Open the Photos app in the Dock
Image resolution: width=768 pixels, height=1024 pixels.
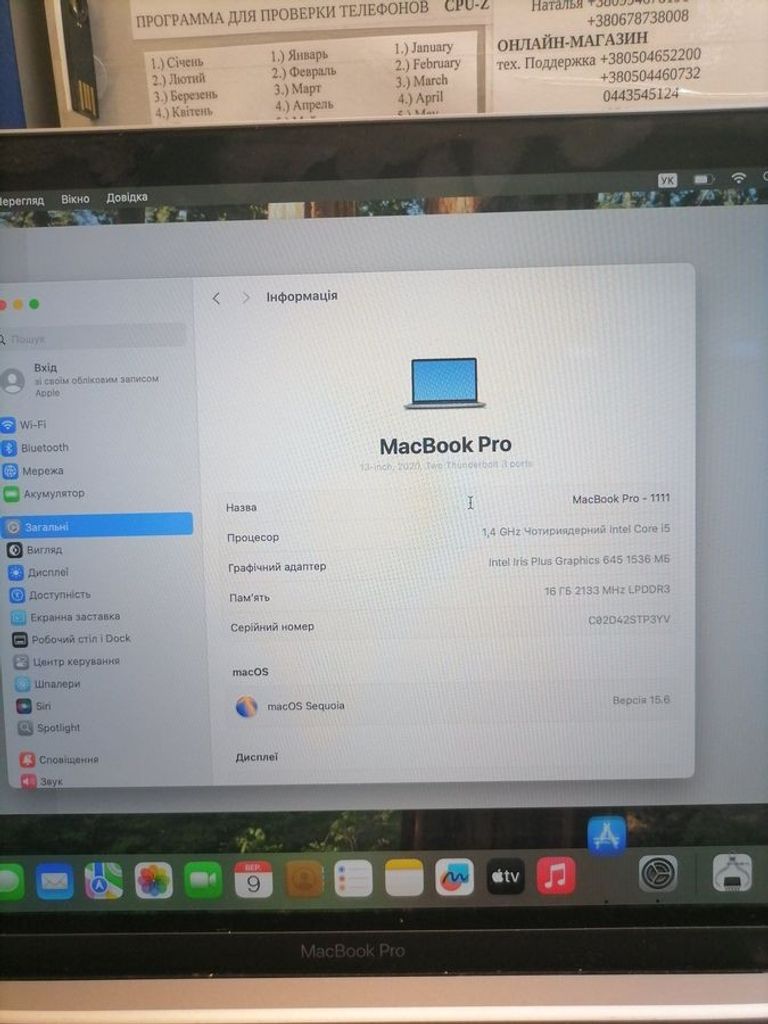(153, 880)
